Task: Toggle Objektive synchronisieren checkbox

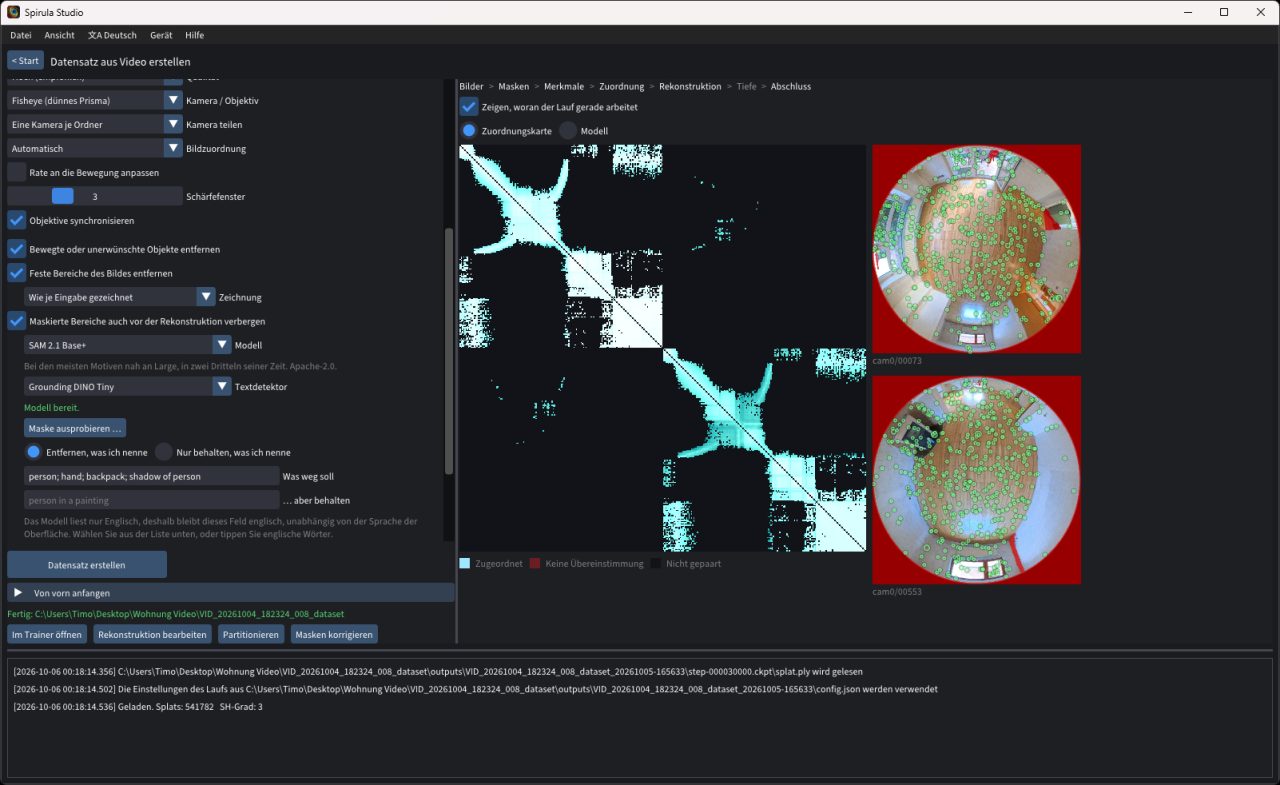Action: [17, 220]
